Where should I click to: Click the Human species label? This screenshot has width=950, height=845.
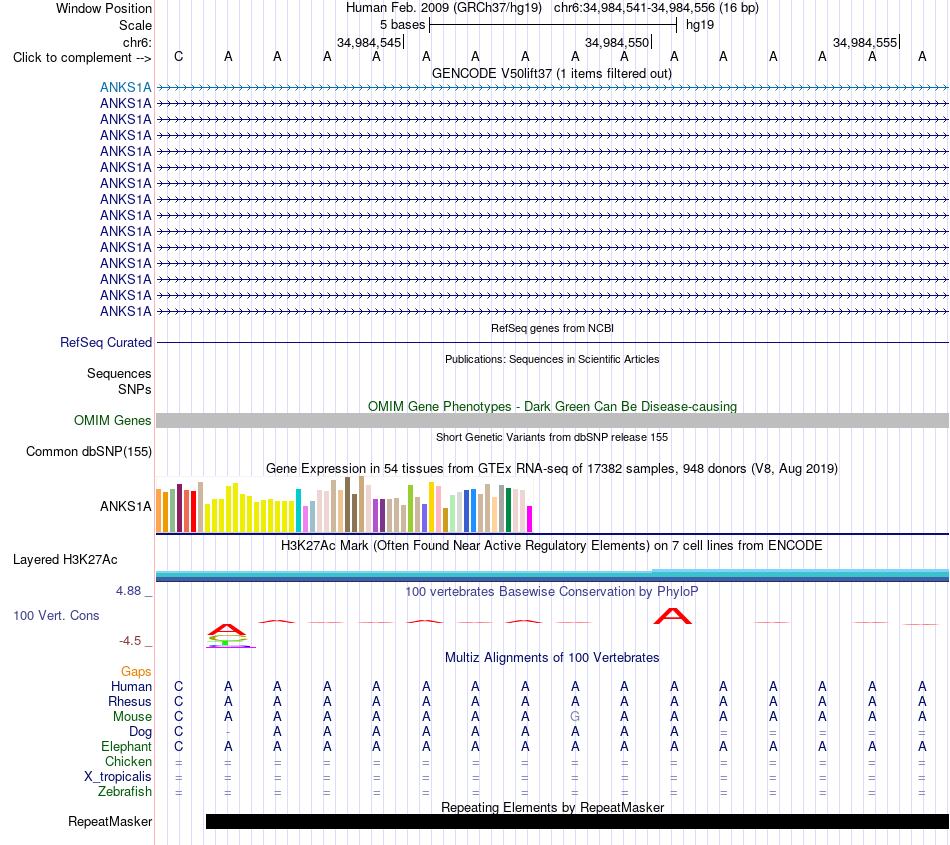tap(131, 686)
